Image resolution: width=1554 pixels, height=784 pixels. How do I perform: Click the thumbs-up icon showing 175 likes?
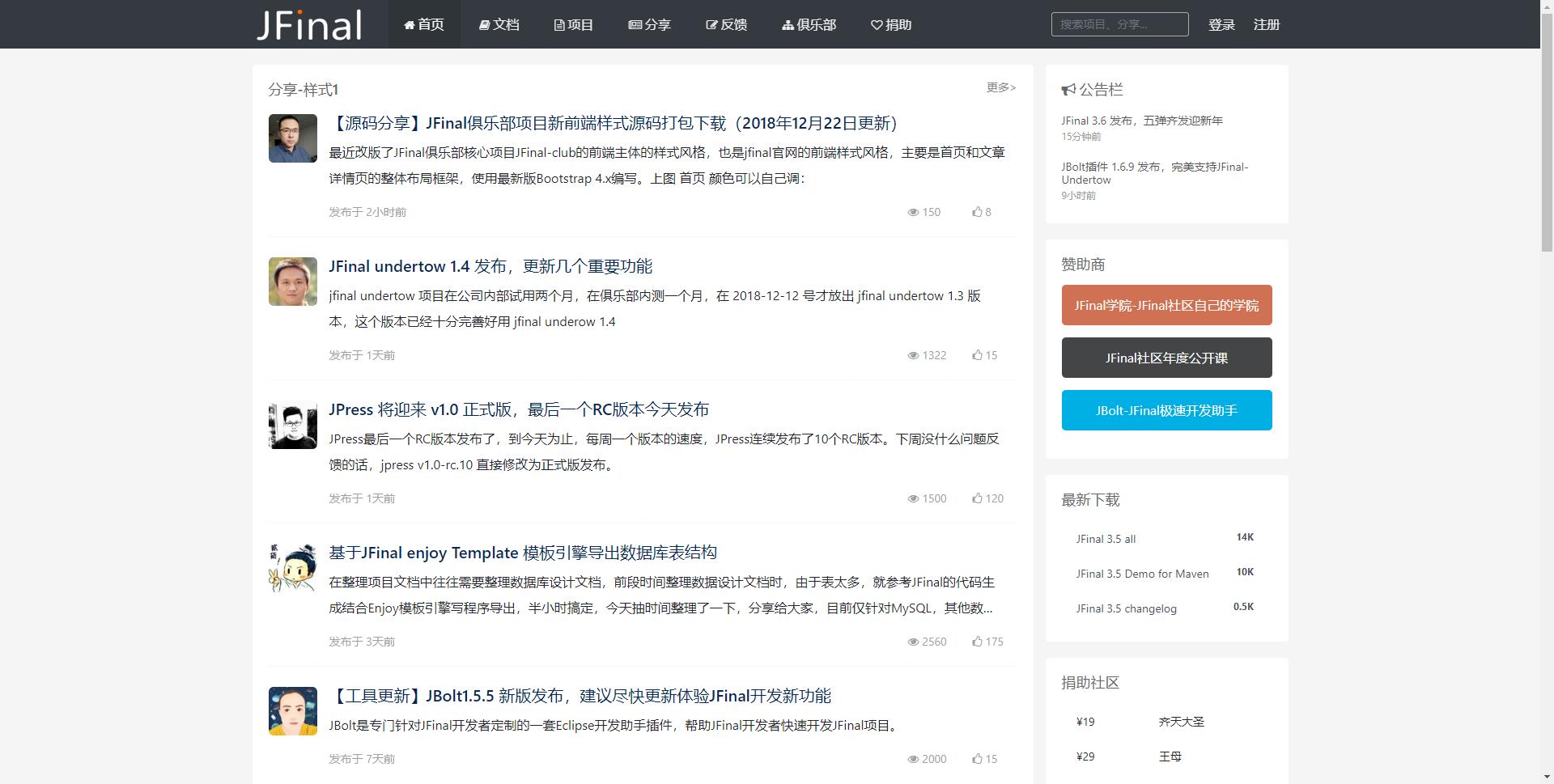click(x=977, y=642)
